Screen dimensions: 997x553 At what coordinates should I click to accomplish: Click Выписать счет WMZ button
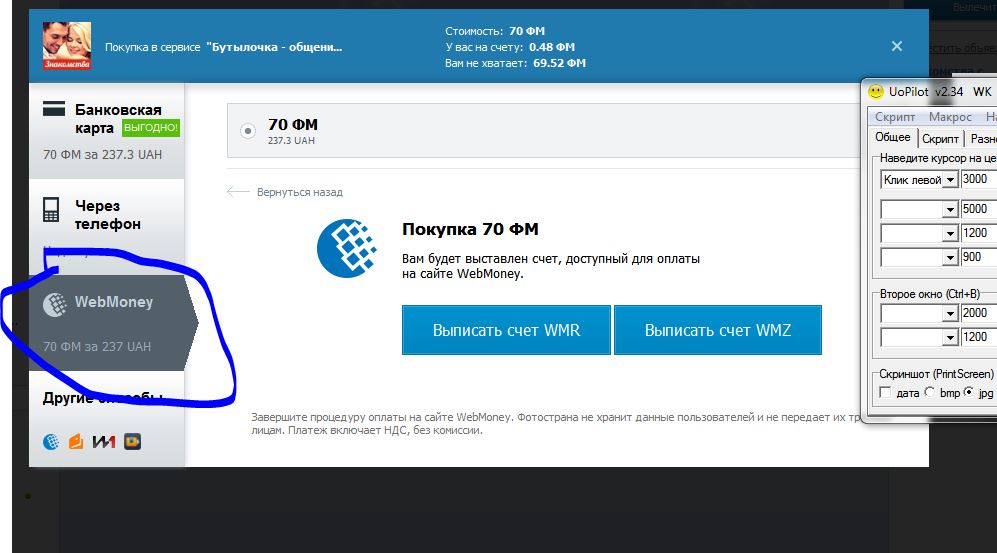[x=718, y=330]
